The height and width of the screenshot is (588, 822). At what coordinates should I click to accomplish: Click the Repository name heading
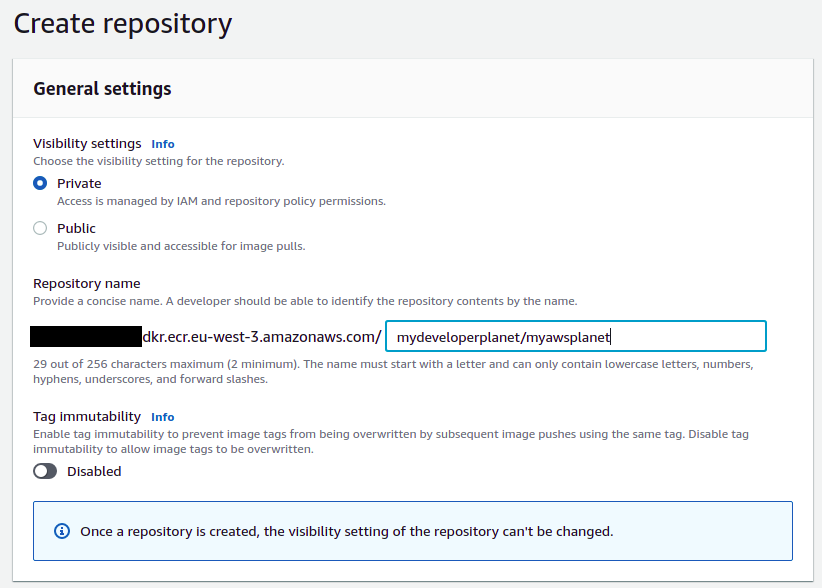pos(87,283)
